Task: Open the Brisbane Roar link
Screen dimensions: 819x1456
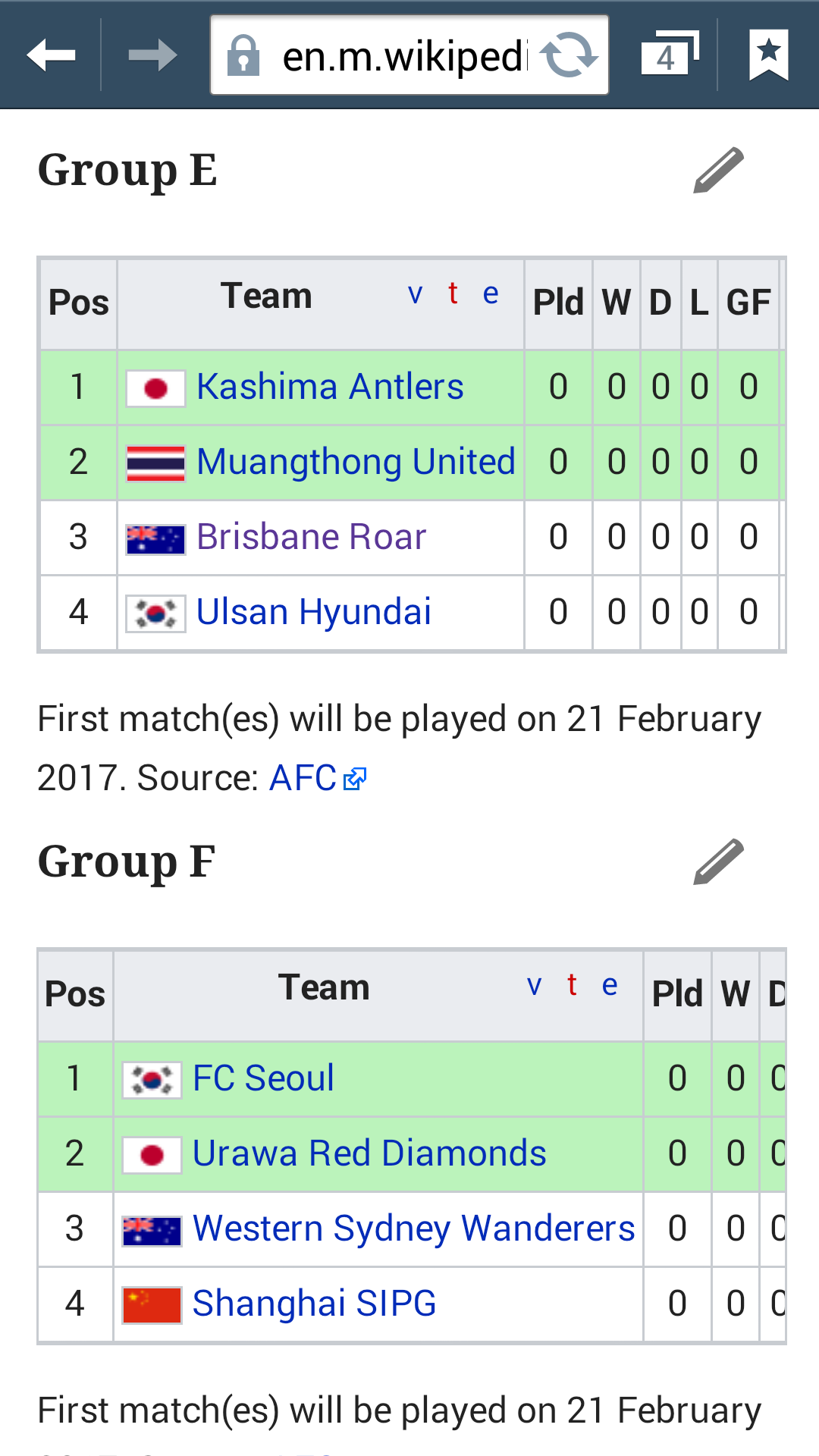Action: 311,537
